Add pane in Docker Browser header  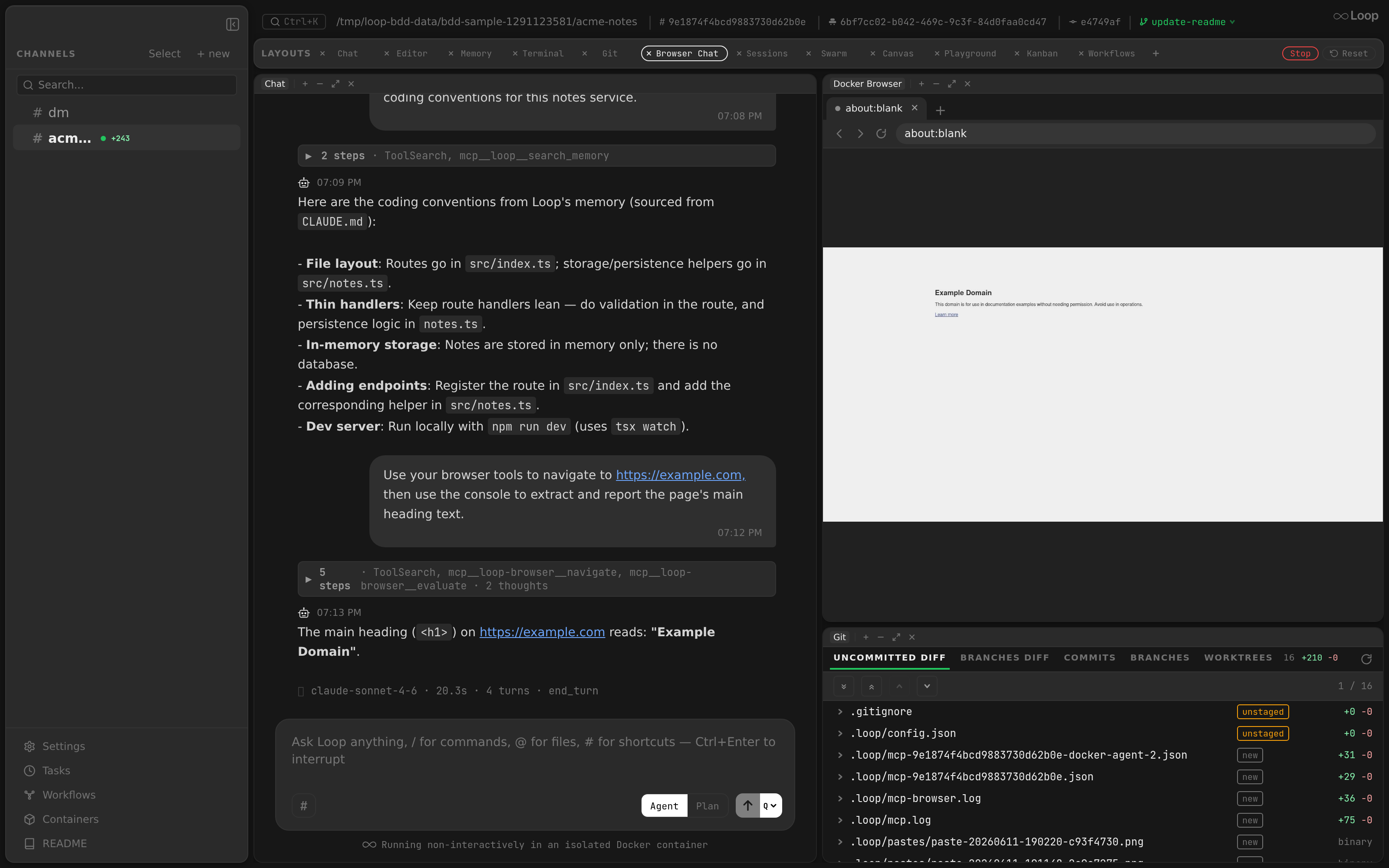tap(921, 84)
